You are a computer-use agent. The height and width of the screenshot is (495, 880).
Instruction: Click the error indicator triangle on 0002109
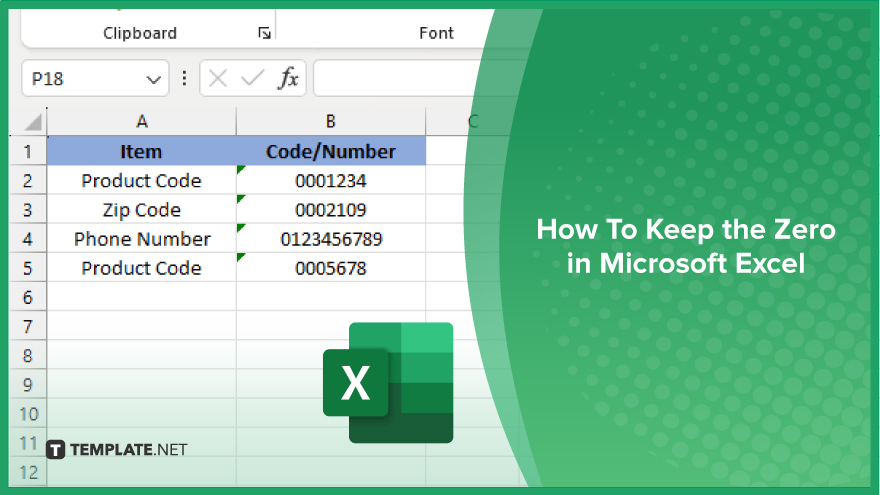coord(241,199)
